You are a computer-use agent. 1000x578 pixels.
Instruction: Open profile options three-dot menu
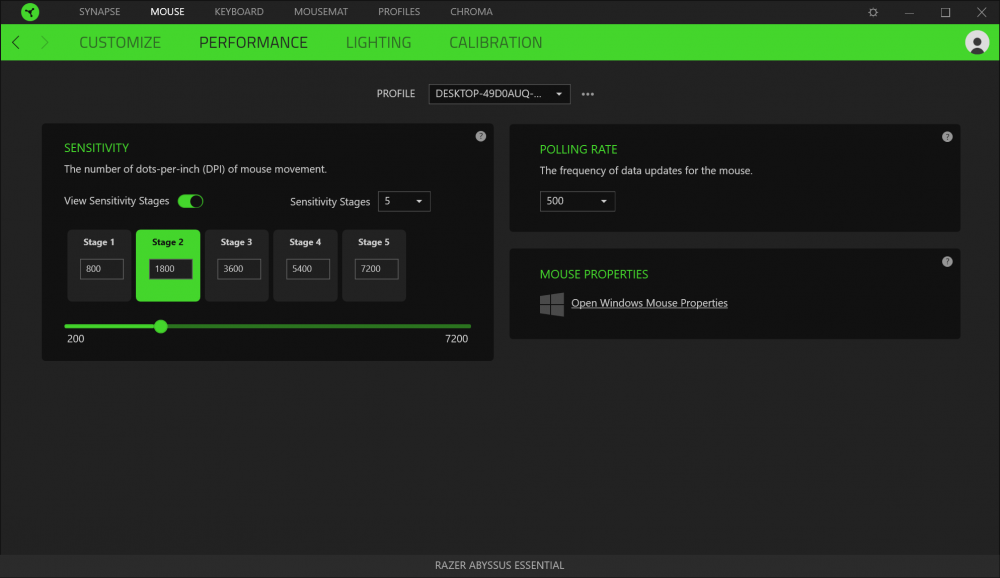click(x=588, y=94)
